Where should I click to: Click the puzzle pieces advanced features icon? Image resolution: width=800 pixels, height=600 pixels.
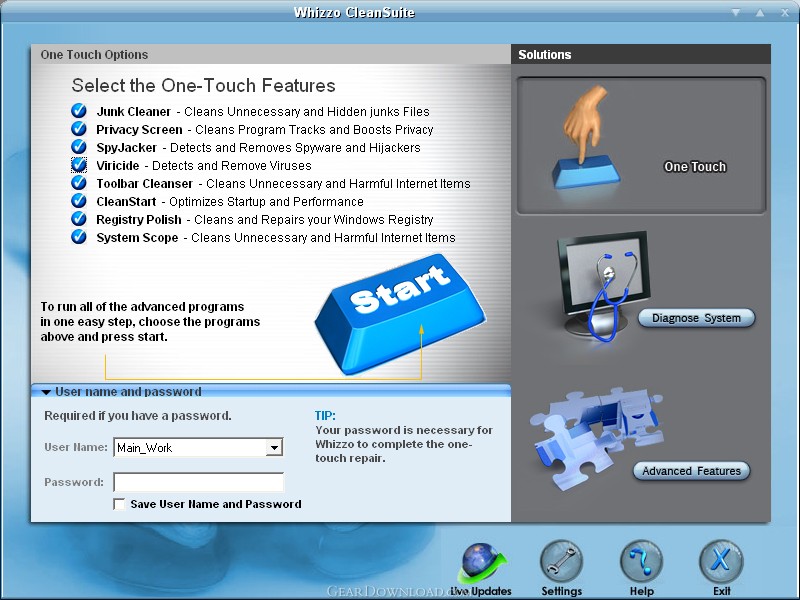point(596,438)
